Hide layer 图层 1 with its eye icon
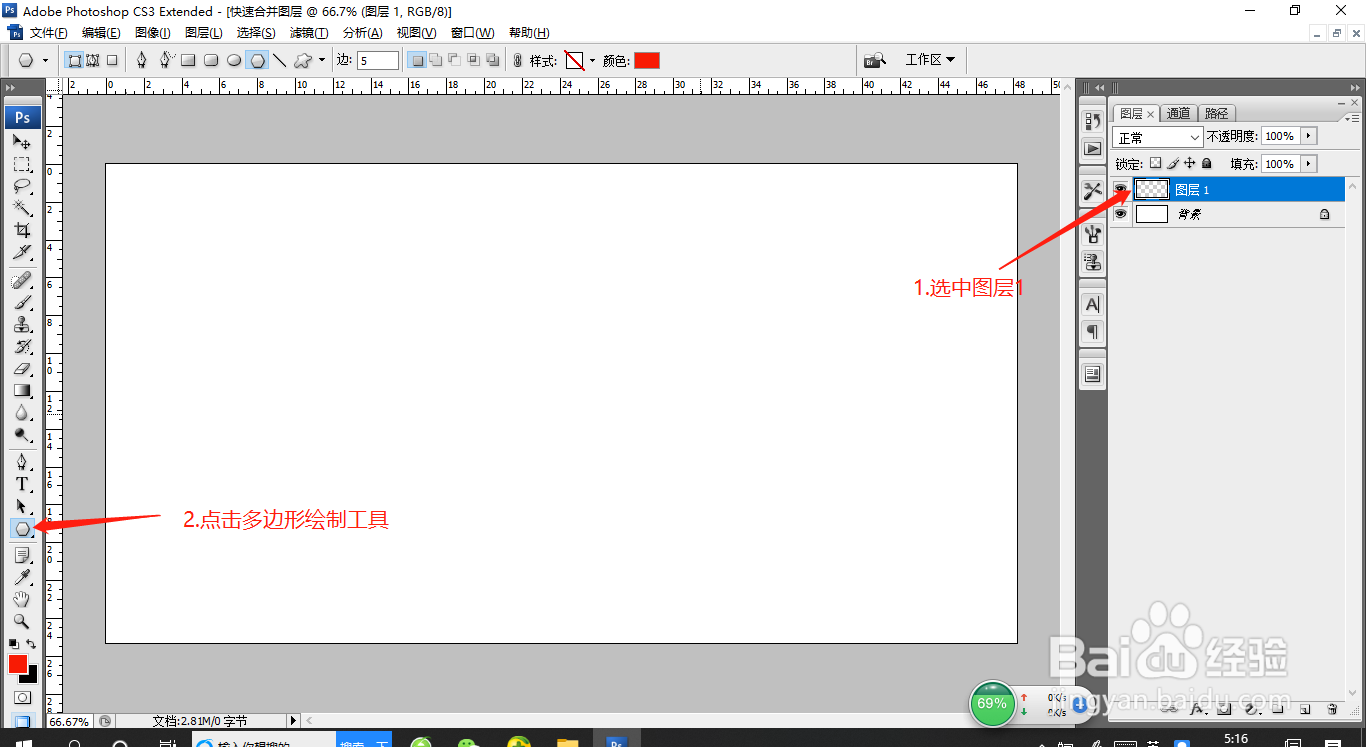1366x747 pixels. [1120, 188]
